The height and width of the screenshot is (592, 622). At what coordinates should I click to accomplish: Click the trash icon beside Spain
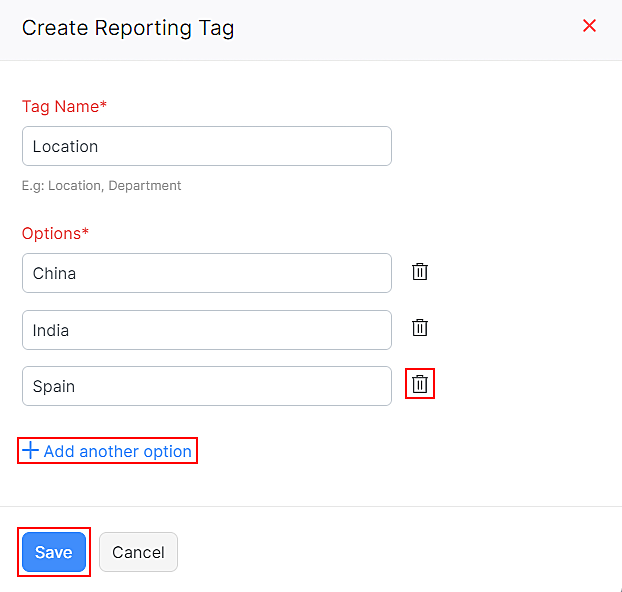pos(420,384)
